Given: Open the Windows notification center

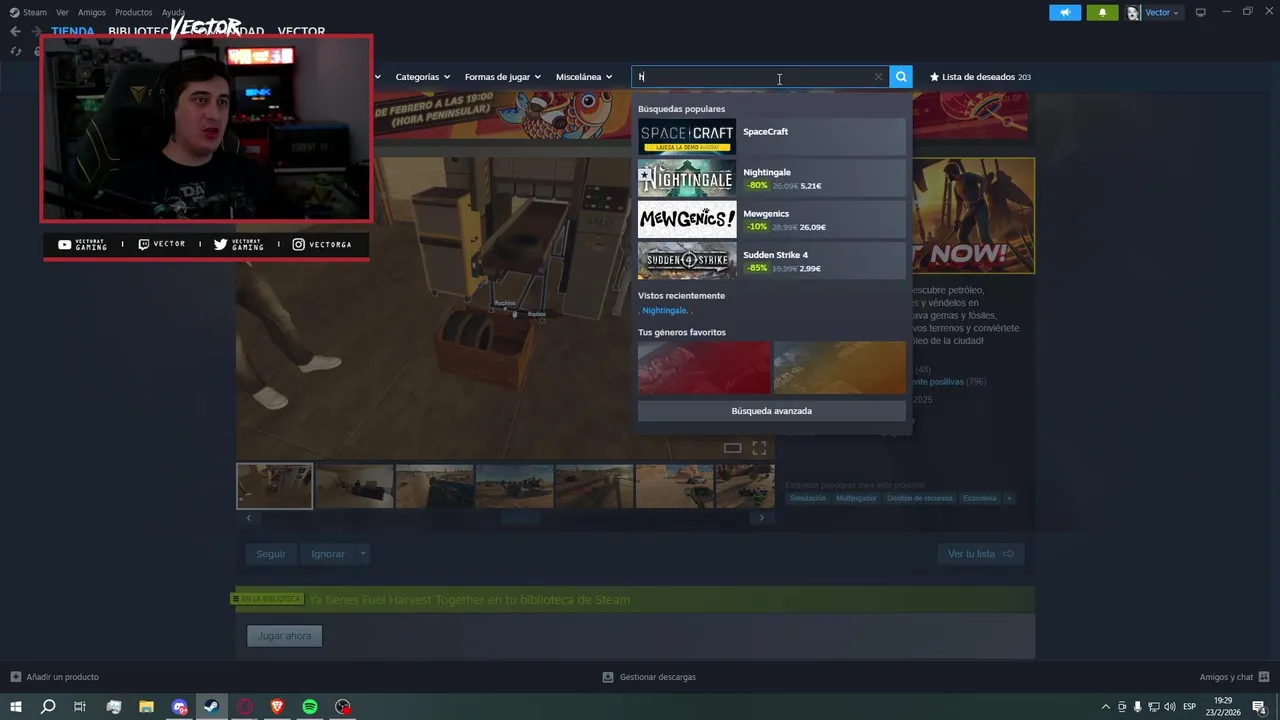Looking at the screenshot, I should pyautogui.click(x=1259, y=707).
